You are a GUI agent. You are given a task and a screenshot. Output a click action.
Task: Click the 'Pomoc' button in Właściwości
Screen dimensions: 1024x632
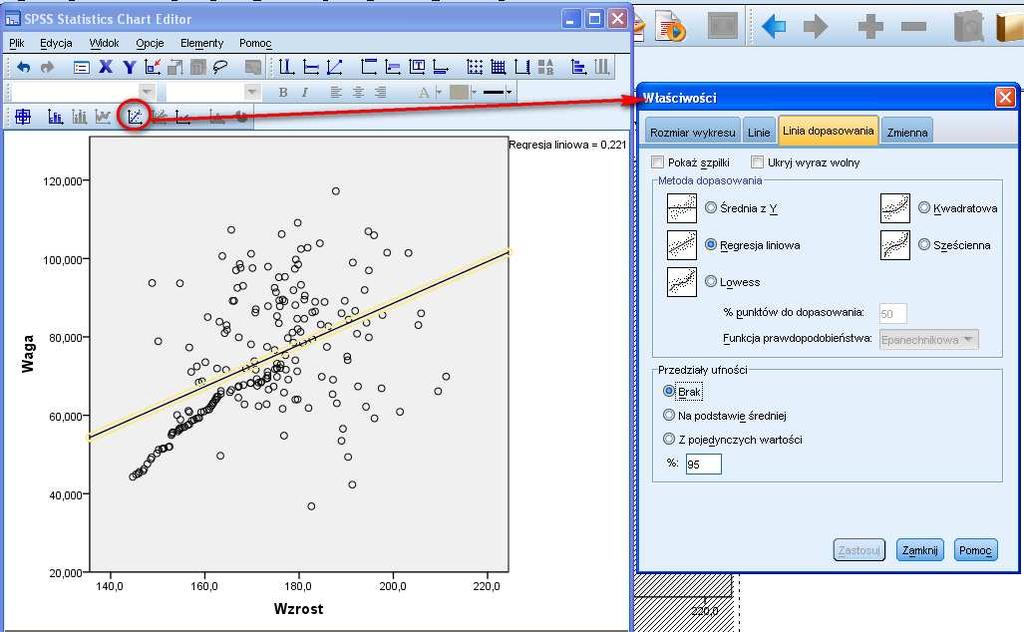pos(975,550)
